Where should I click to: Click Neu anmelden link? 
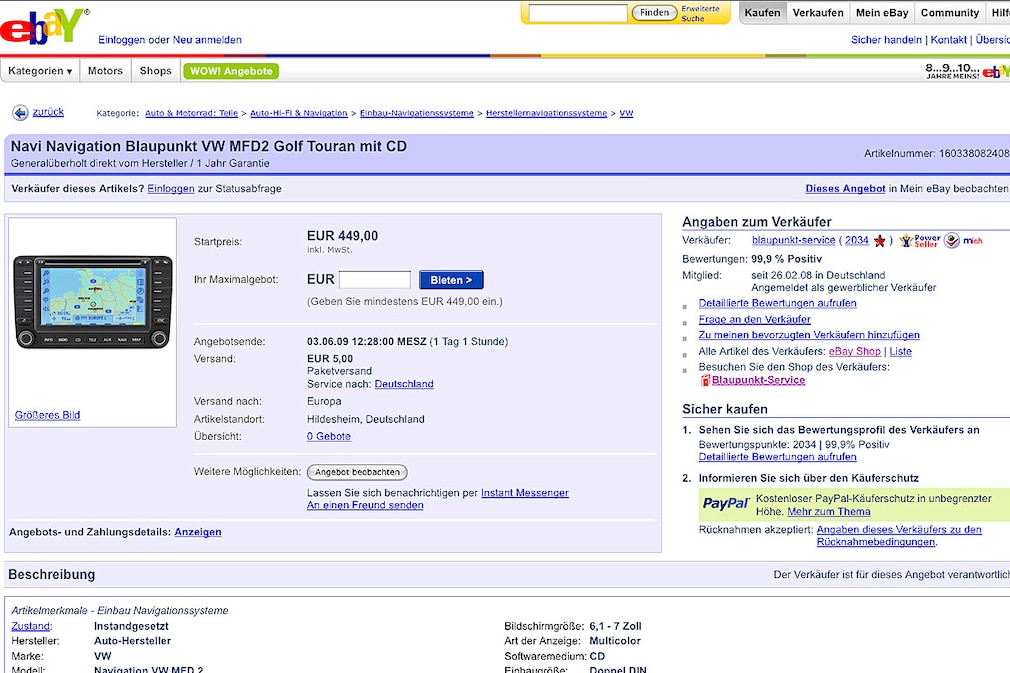(x=207, y=40)
